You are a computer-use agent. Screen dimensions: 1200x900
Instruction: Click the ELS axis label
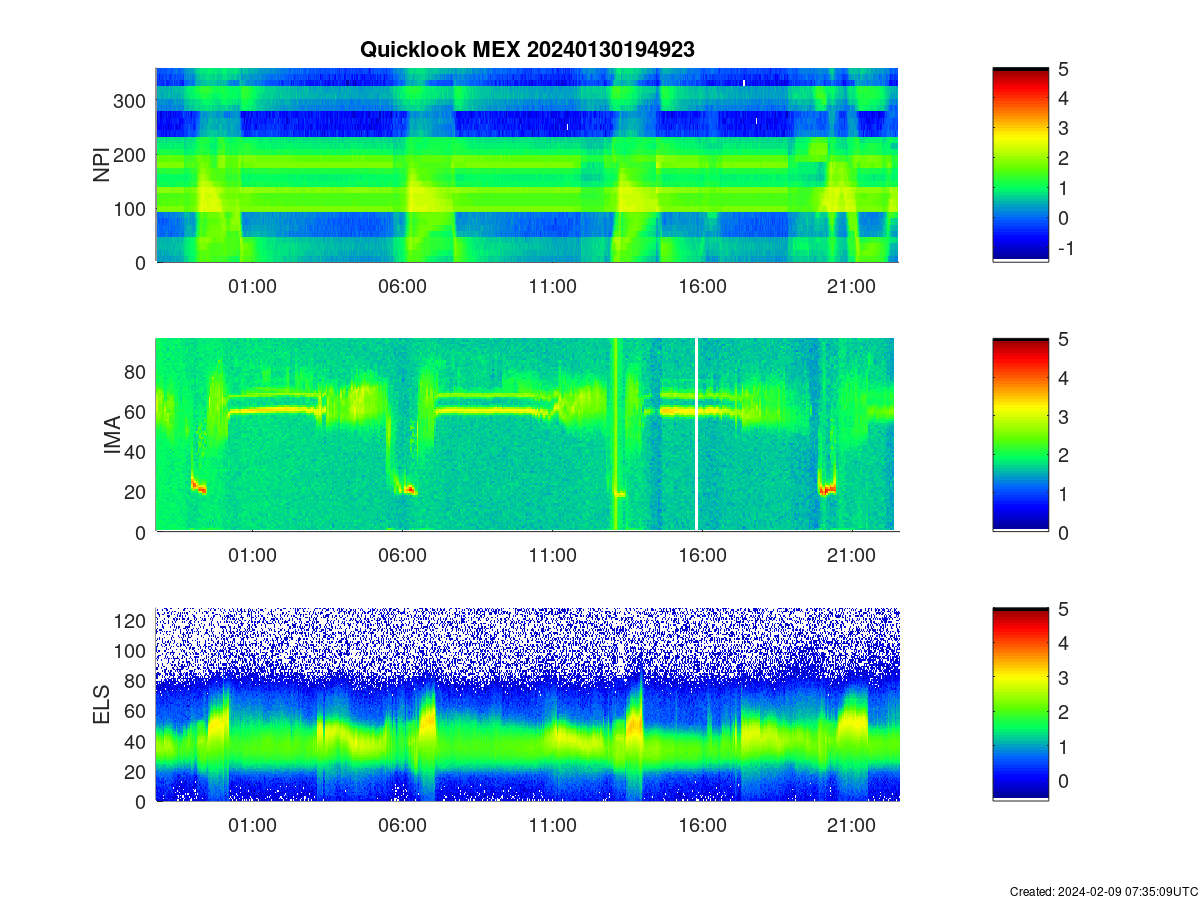click(x=102, y=705)
